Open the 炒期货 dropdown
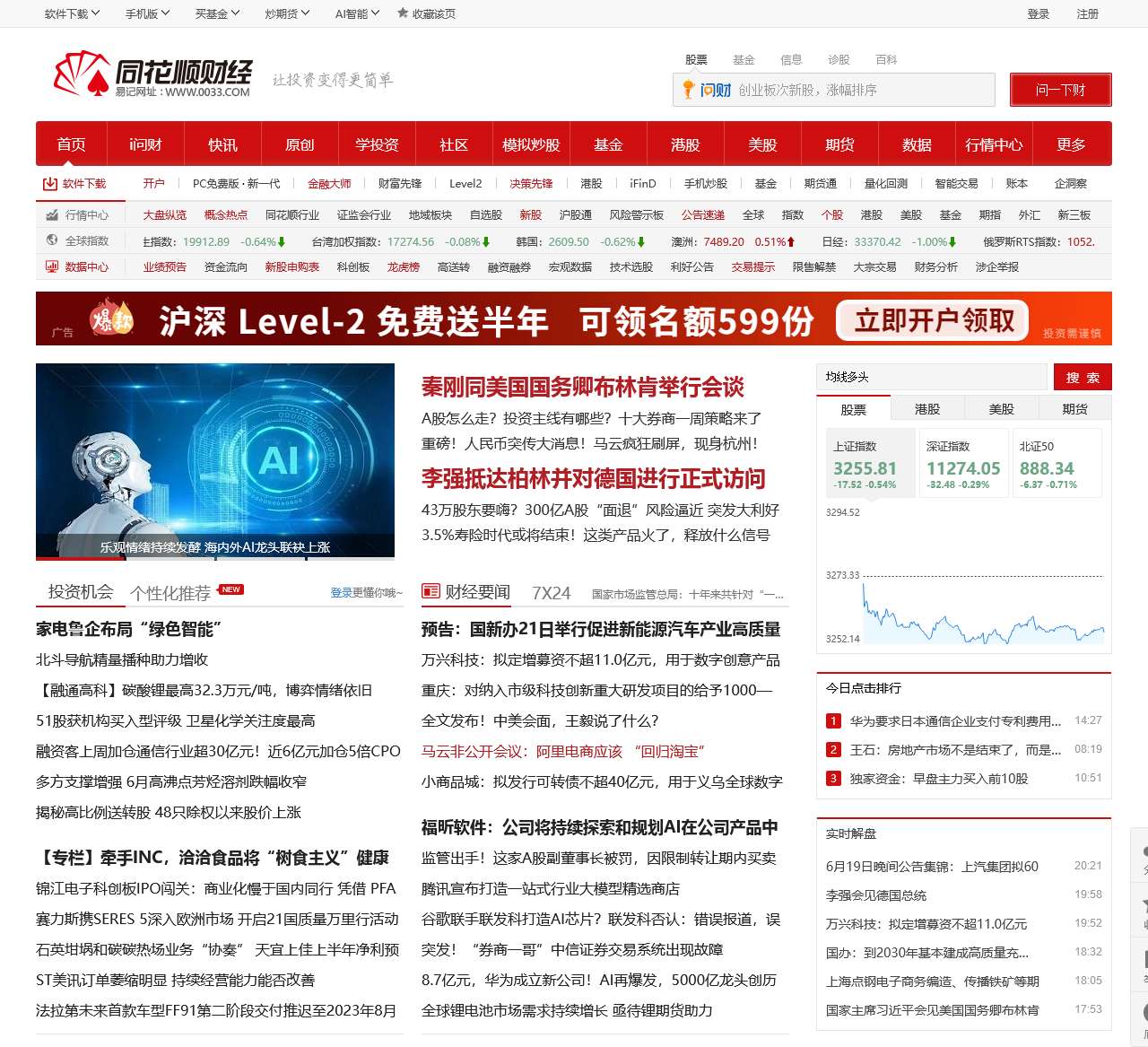The height and width of the screenshot is (1047, 1148). 287,13
